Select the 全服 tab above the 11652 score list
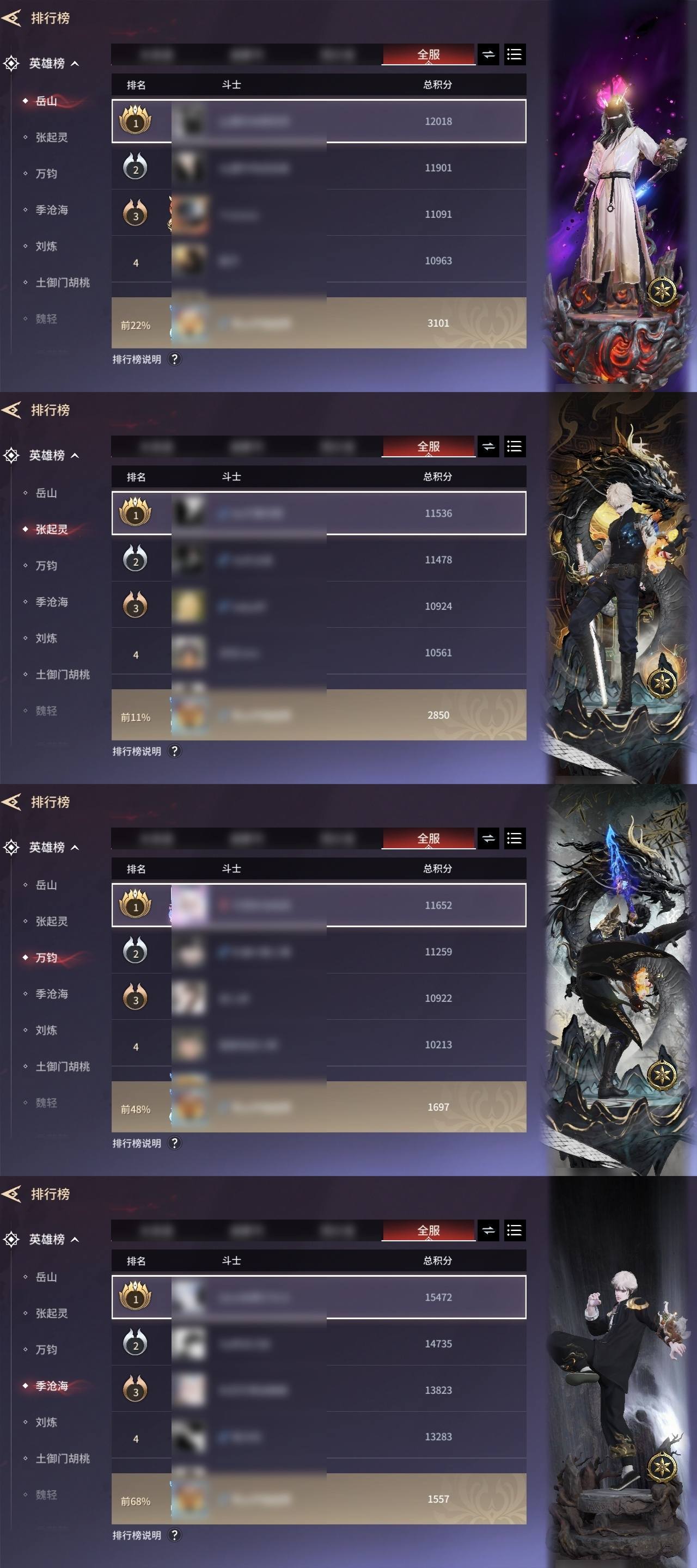697x1568 pixels. coord(429,839)
